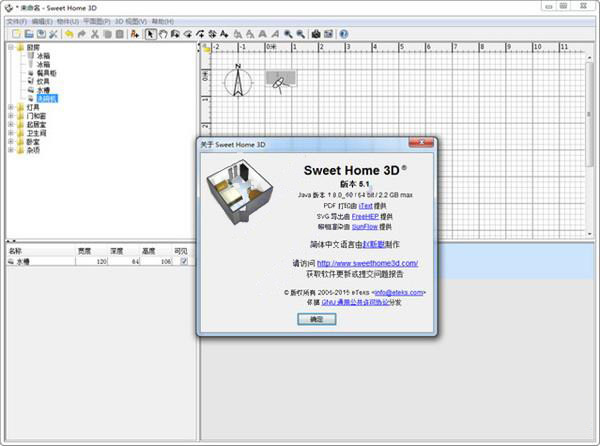Screen dimensions: 600x446
Task: Expand the 杂项 catalog folder
Action: pos(11,150)
